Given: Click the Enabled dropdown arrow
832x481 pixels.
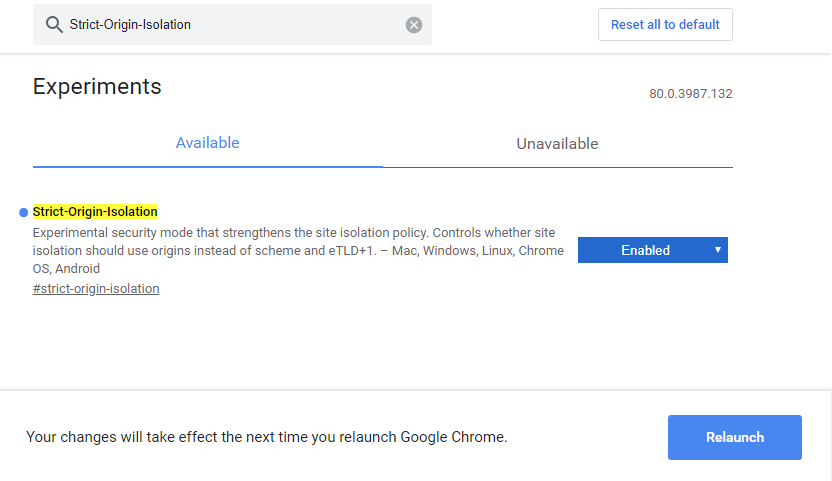Looking at the screenshot, I should [718, 250].
